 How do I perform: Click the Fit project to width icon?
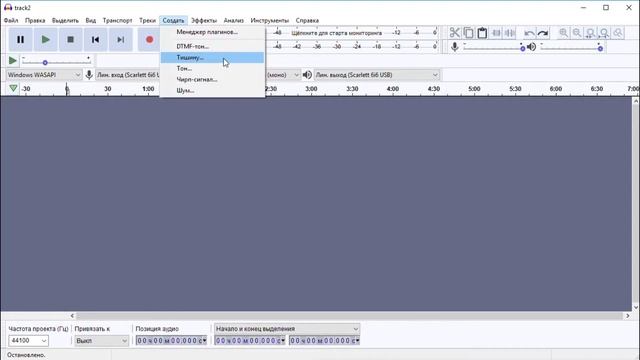click(604, 33)
